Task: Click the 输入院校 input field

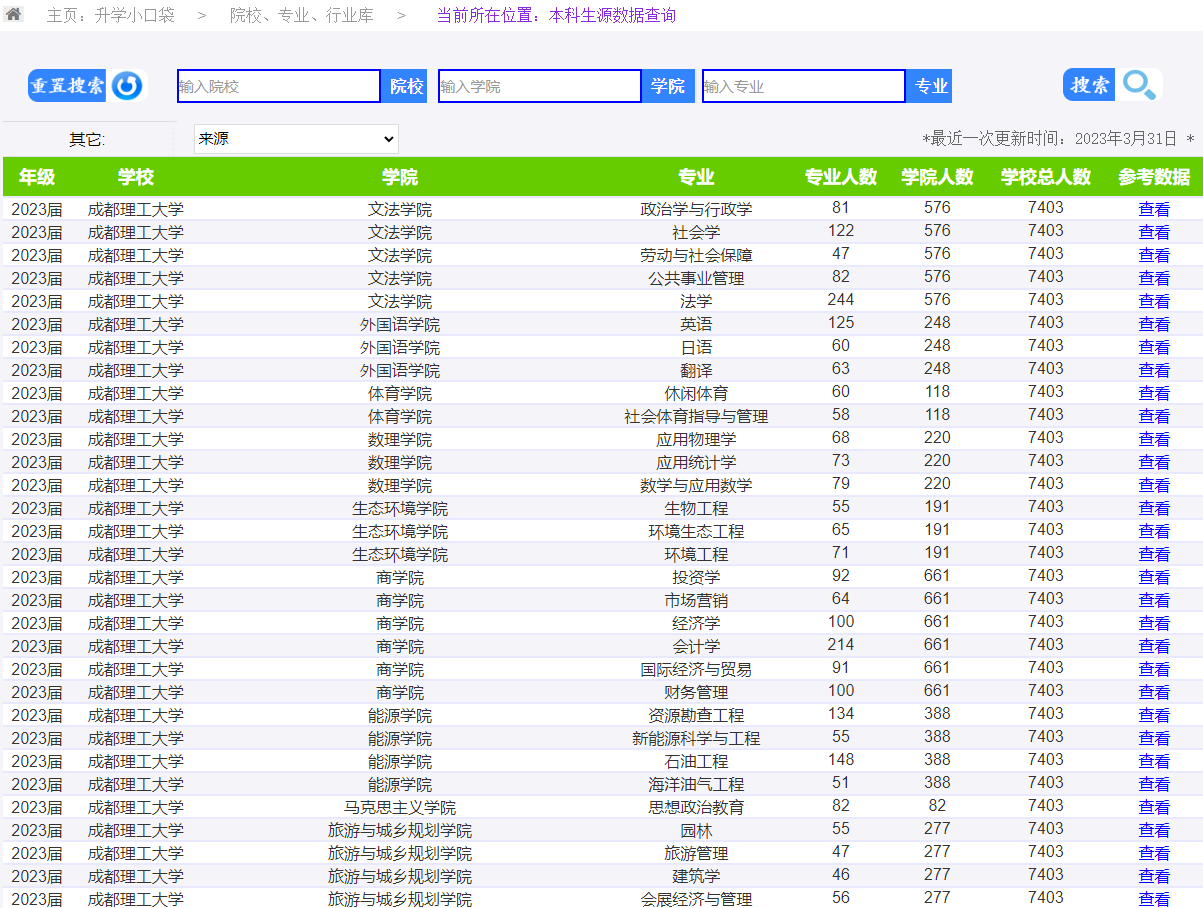Action: 278,87
